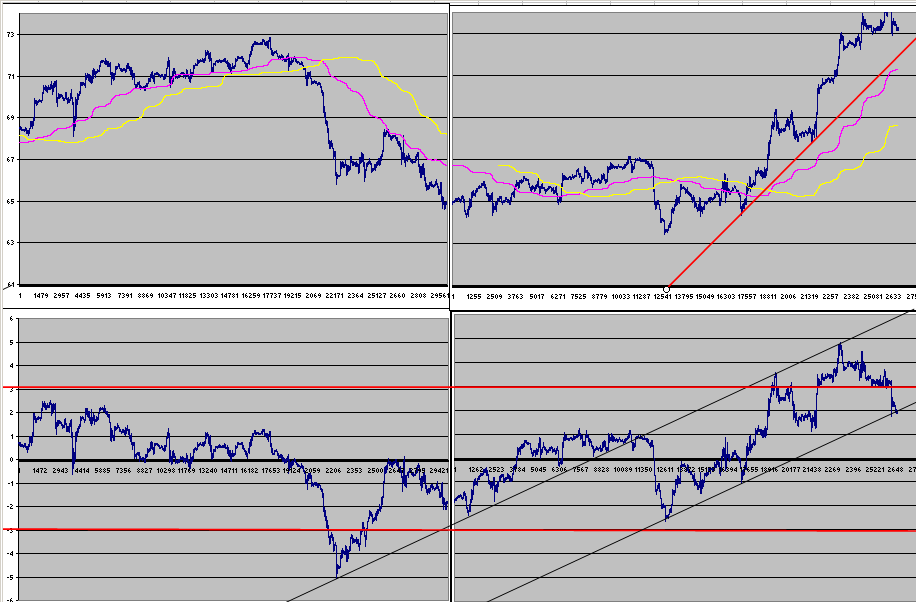Click x-axis label 7391
Viewport: 916px width, 602px height.
pyautogui.click(x=124, y=296)
